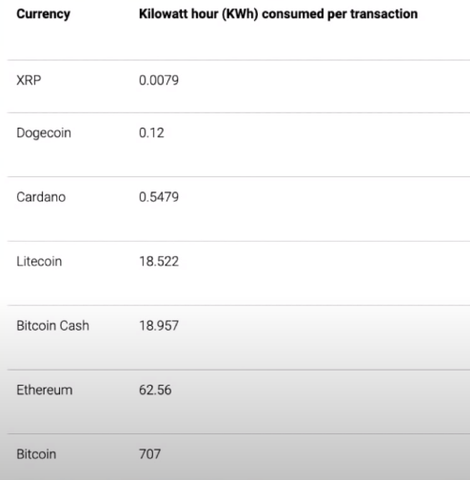
Task: Click the Currency column header
Action: tap(43, 14)
